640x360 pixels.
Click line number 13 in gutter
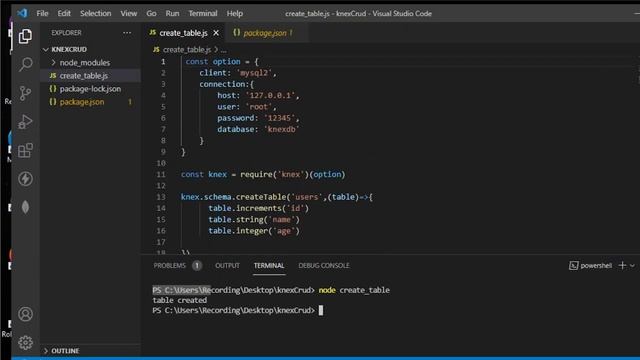[161, 197]
